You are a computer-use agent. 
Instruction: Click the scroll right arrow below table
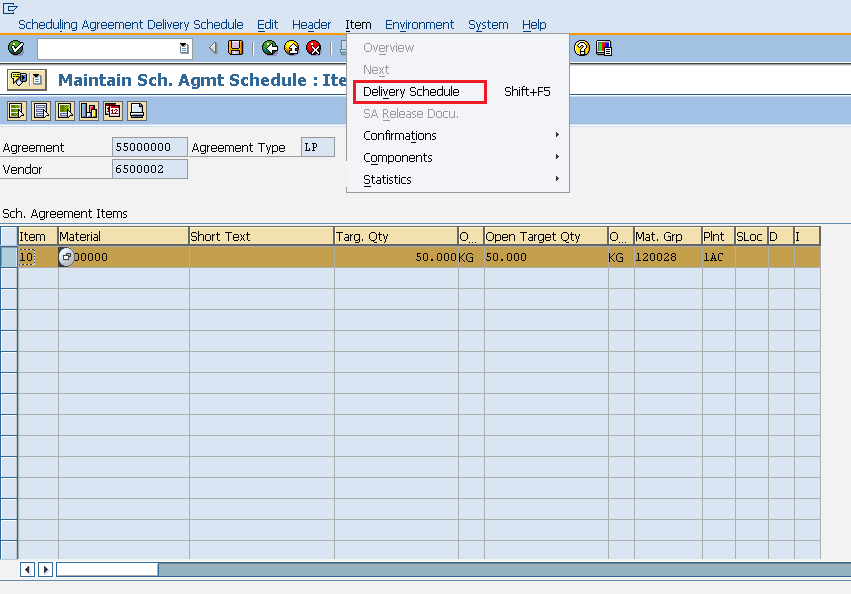pos(46,569)
